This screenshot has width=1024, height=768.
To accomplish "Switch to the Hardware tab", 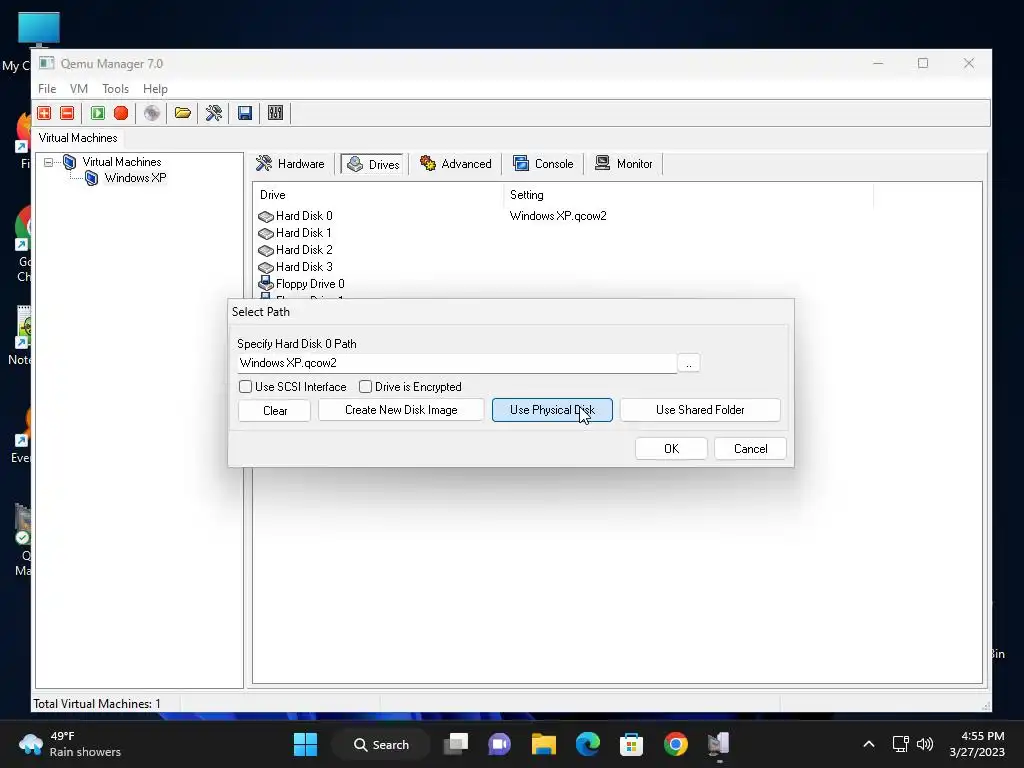I will click(x=291, y=164).
